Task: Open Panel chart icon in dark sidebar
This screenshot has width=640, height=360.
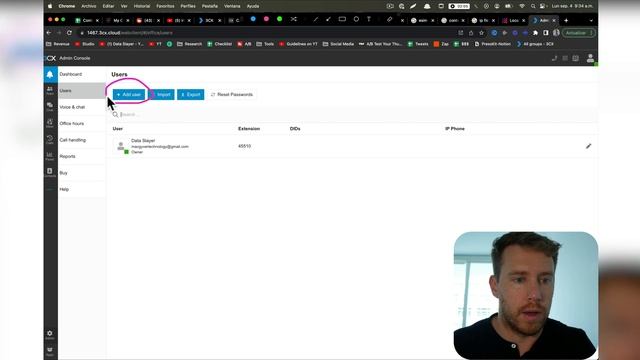Action: pos(50,156)
